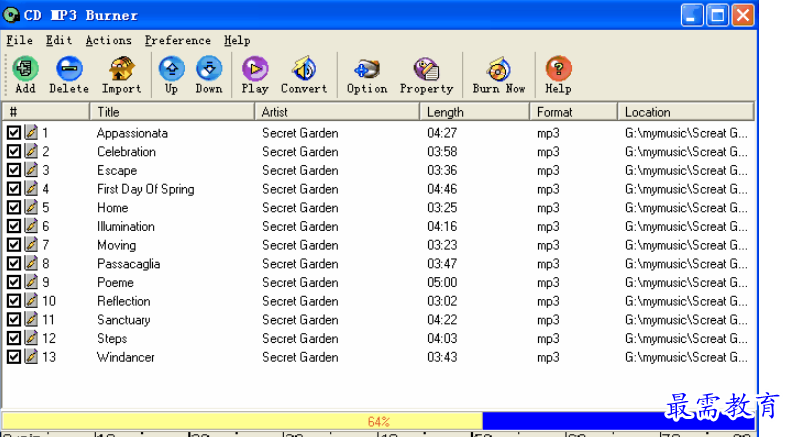Screen dimensions: 788x437
Task: Uncheck the Appassionata track checkbox
Action: click(14, 133)
